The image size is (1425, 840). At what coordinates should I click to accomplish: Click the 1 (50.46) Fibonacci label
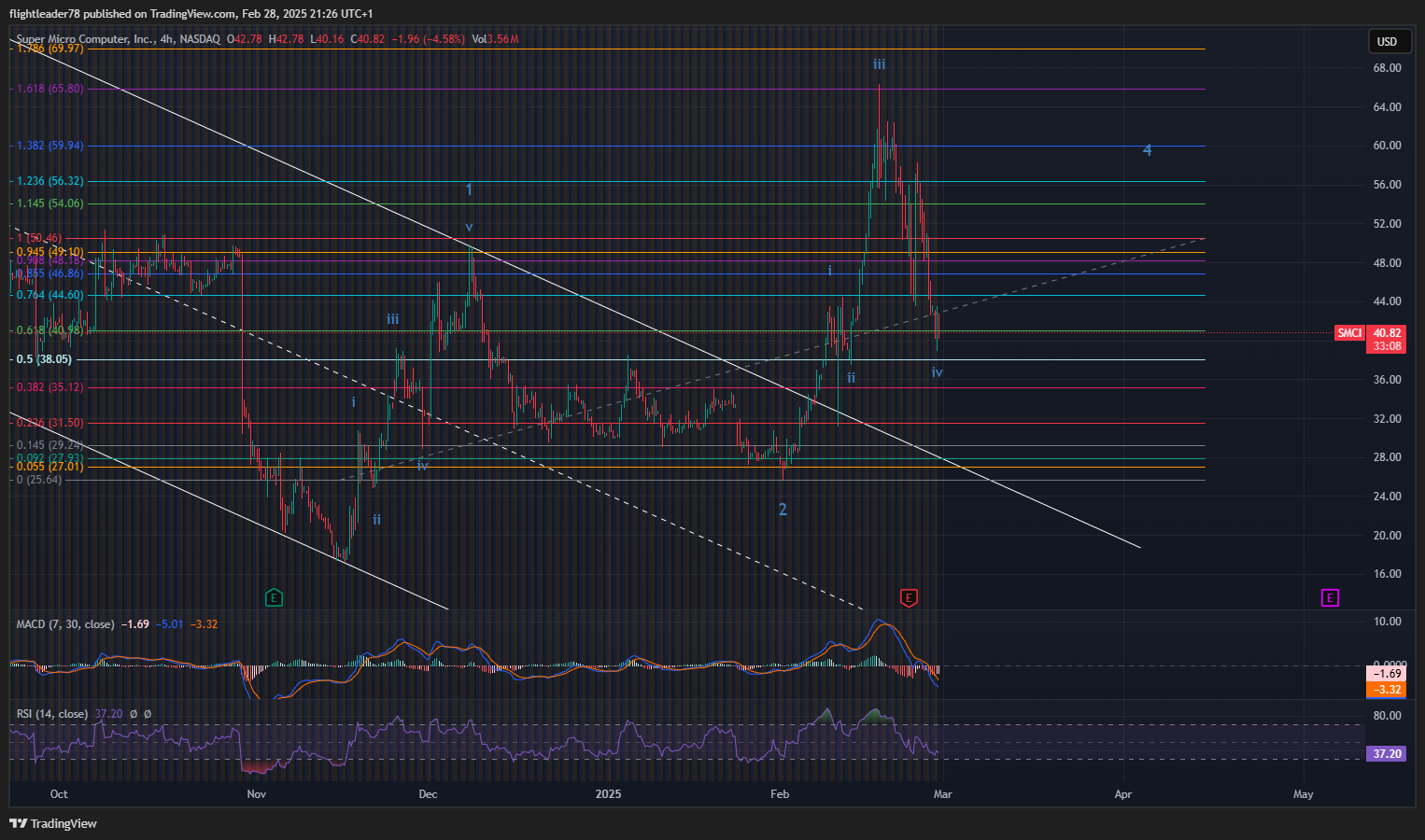click(39, 239)
